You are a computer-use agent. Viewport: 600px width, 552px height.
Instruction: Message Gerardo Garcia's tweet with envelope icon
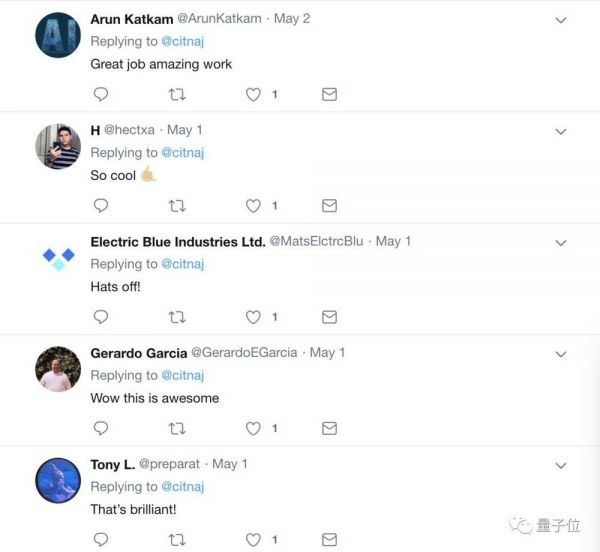(x=329, y=428)
